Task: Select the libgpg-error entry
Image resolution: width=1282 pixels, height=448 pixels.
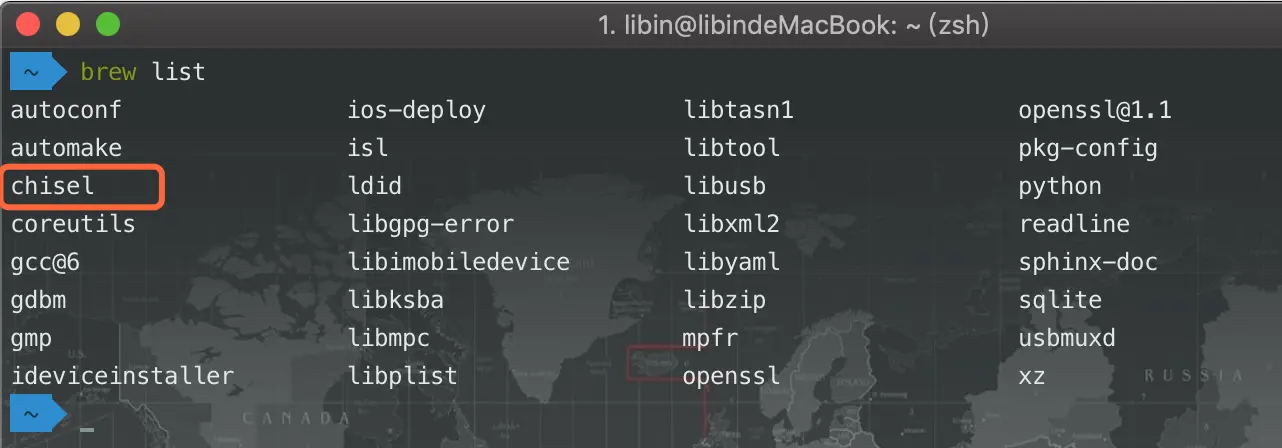Action: coord(431,224)
